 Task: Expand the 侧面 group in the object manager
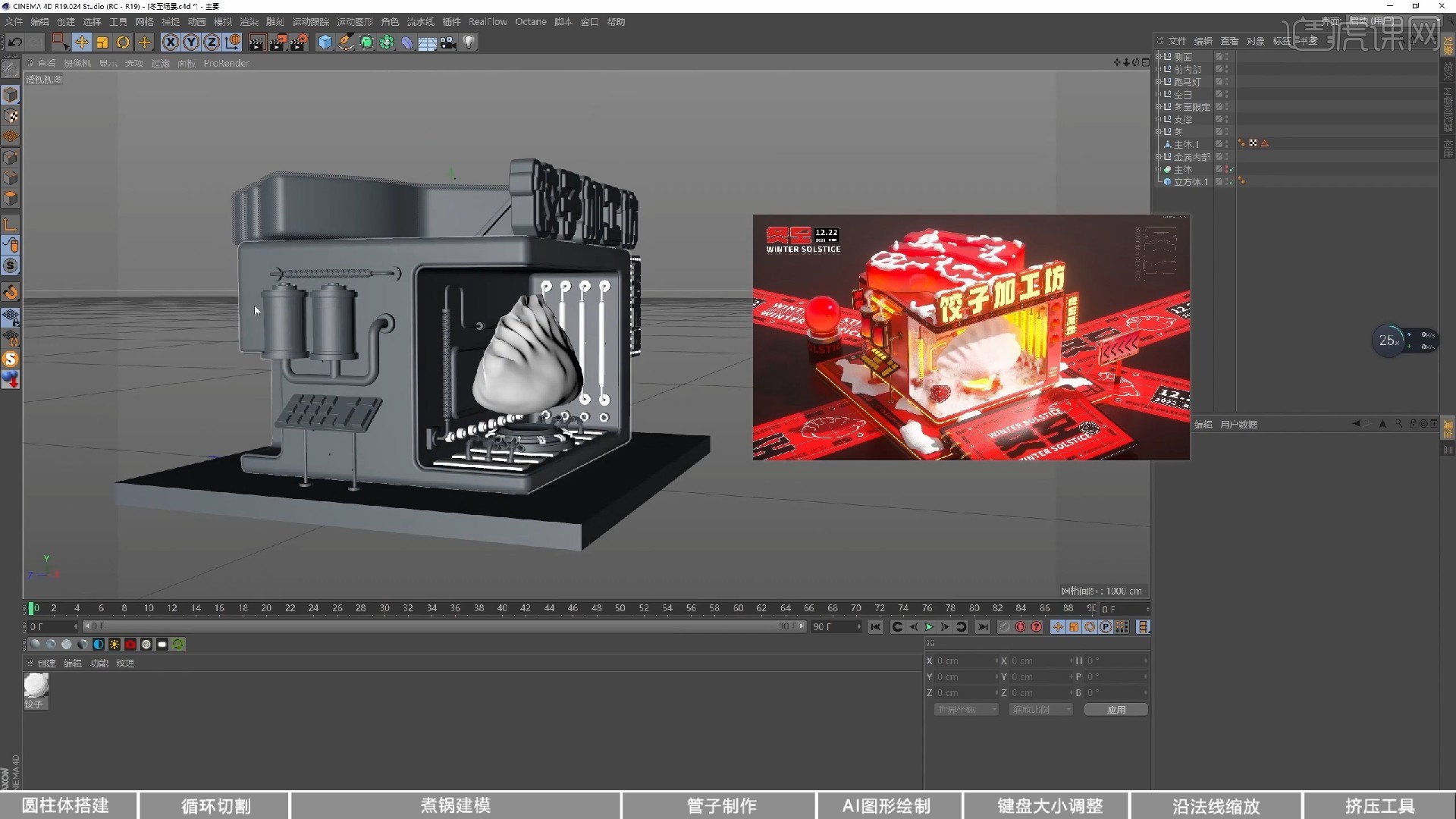[1158, 57]
